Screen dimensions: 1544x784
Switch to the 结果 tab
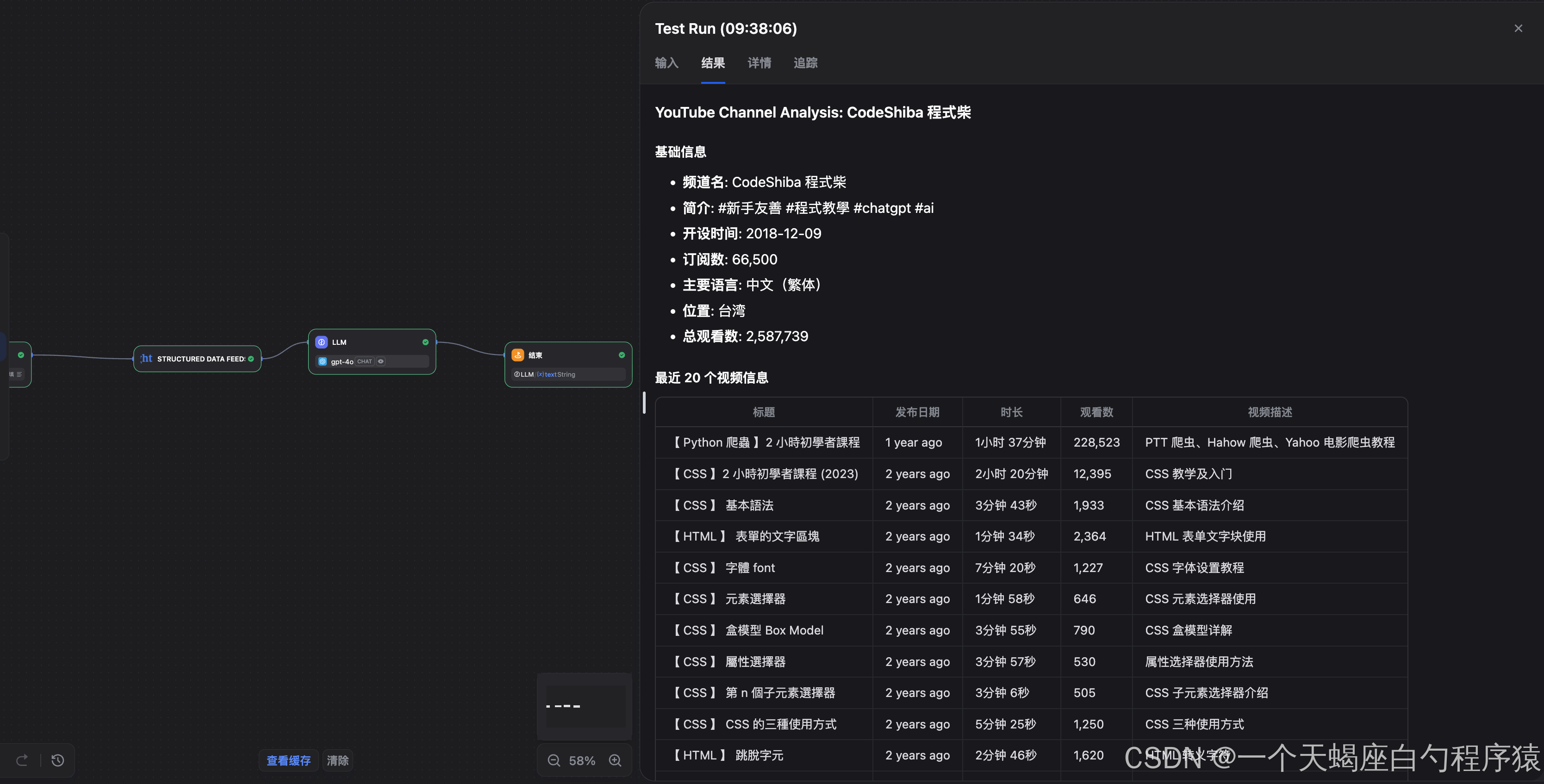click(x=713, y=63)
